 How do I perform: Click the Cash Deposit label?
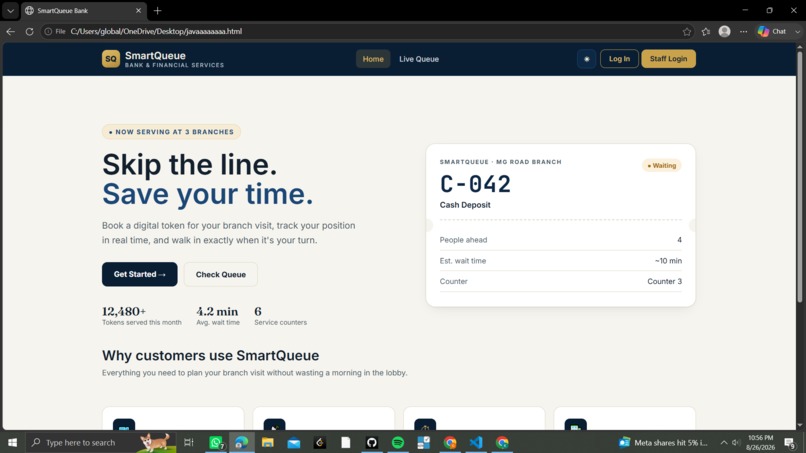point(465,205)
